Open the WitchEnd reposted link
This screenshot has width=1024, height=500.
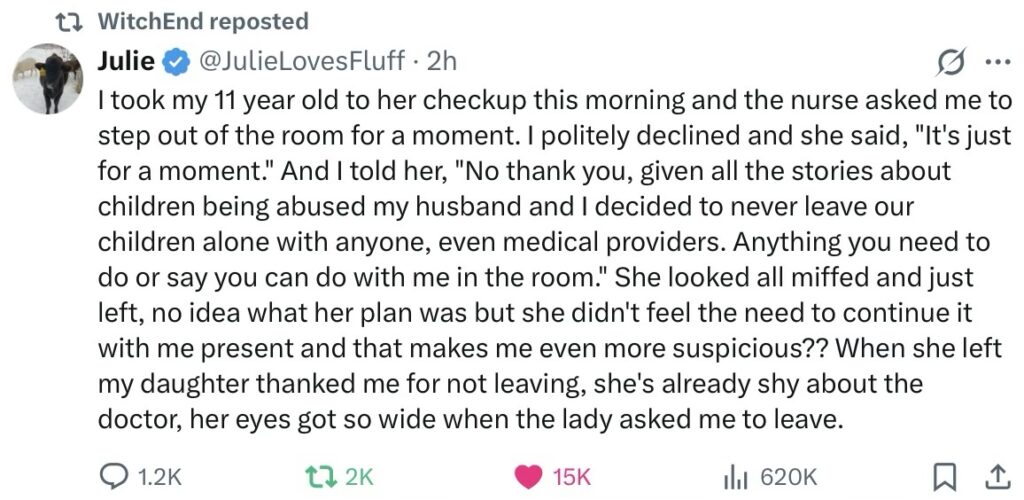[204, 20]
